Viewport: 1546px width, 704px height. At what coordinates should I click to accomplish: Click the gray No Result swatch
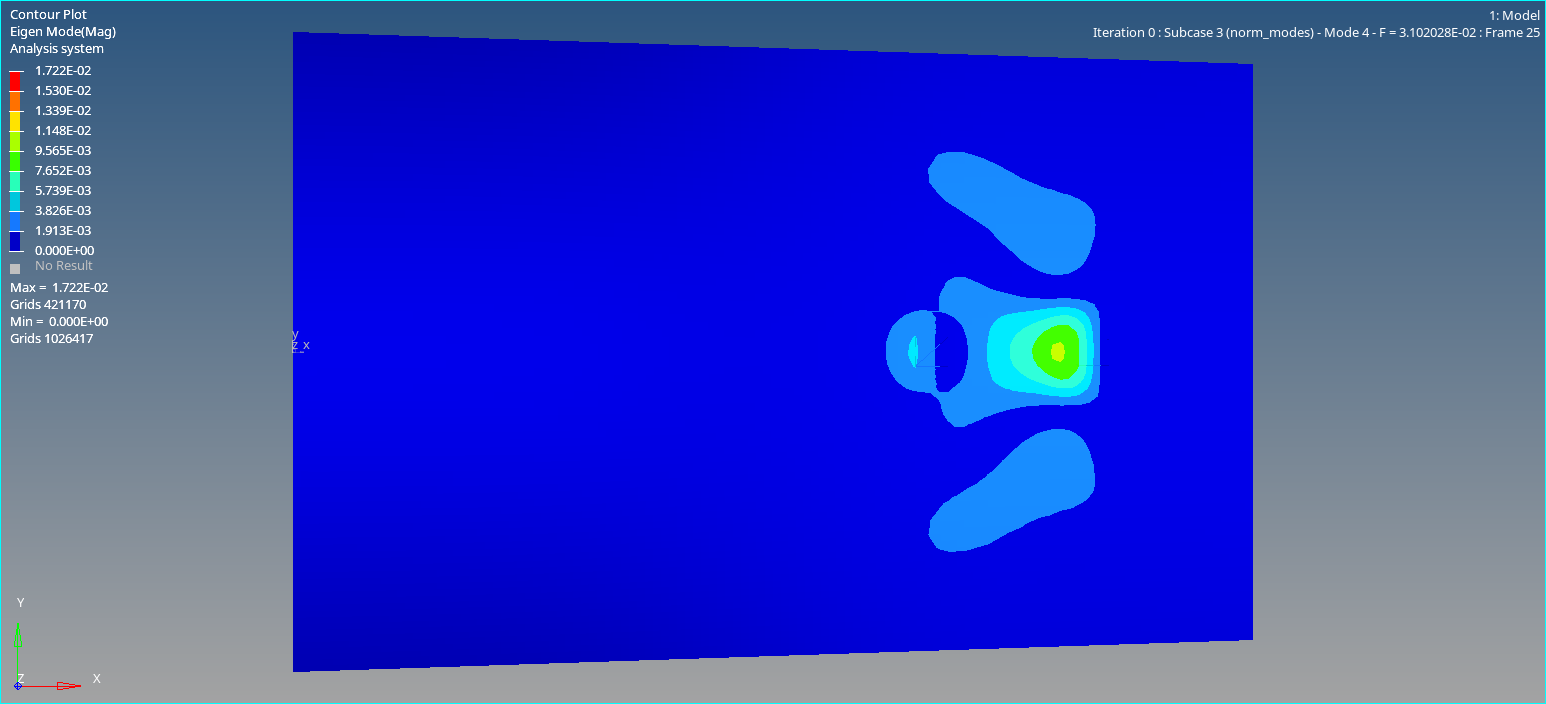pos(15,268)
